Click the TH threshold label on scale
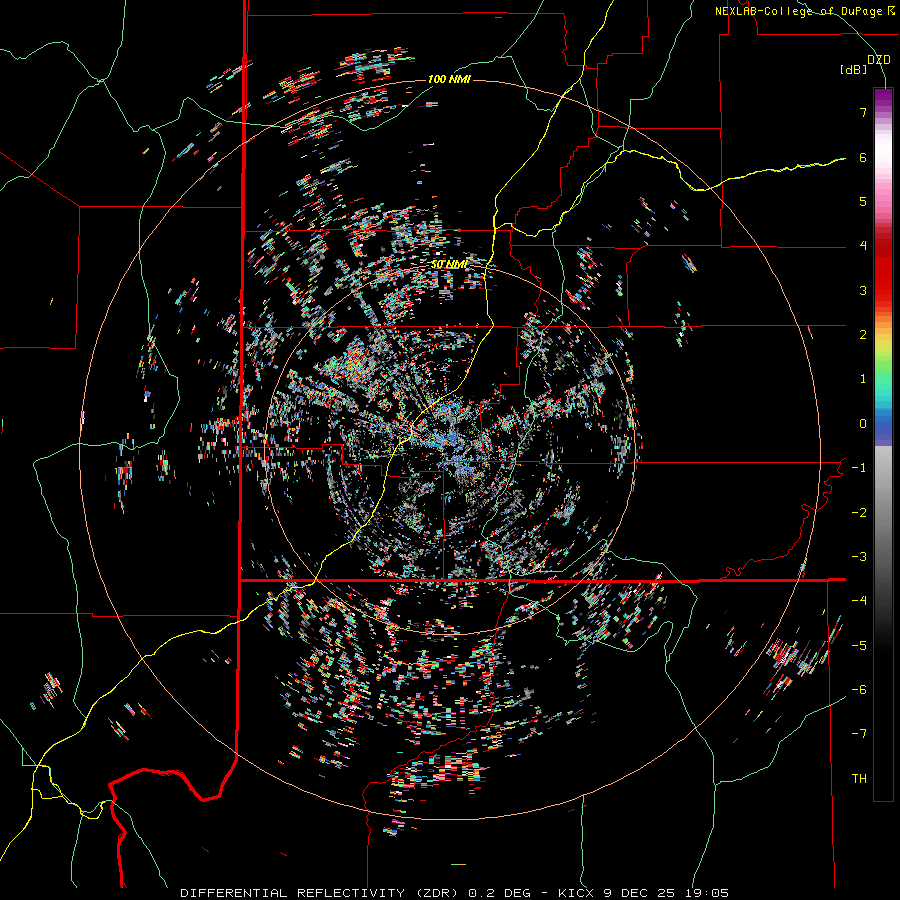The height and width of the screenshot is (900, 900). click(859, 779)
